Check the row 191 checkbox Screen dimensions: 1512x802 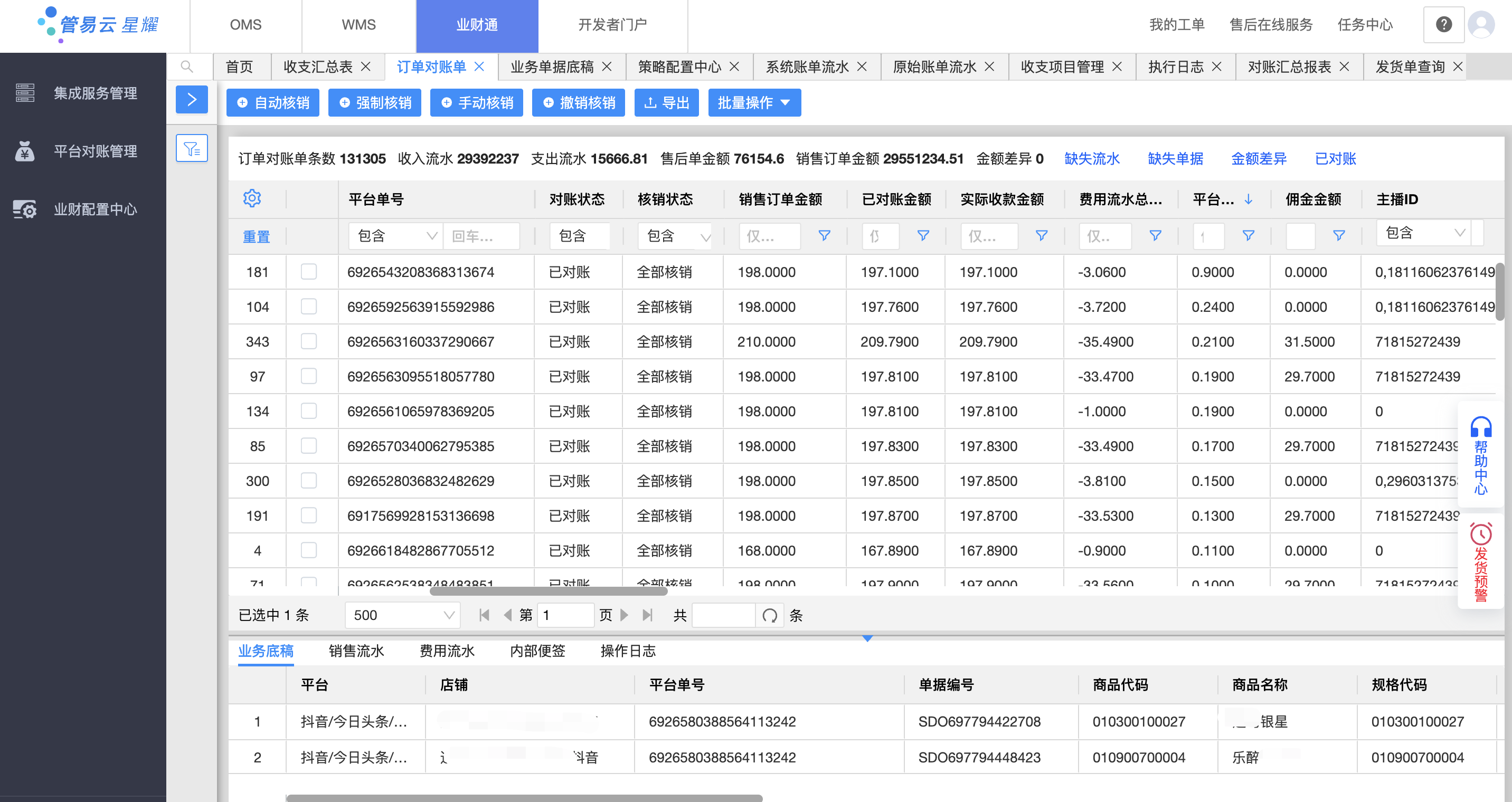tap(309, 515)
